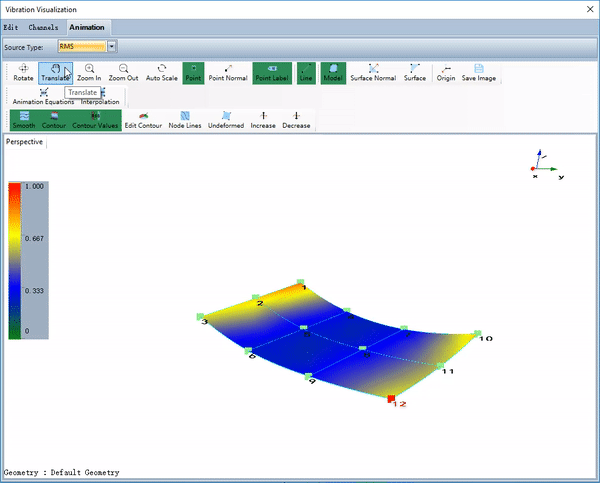Click Save Image button
This screenshot has width=600, height=483.
479,73
